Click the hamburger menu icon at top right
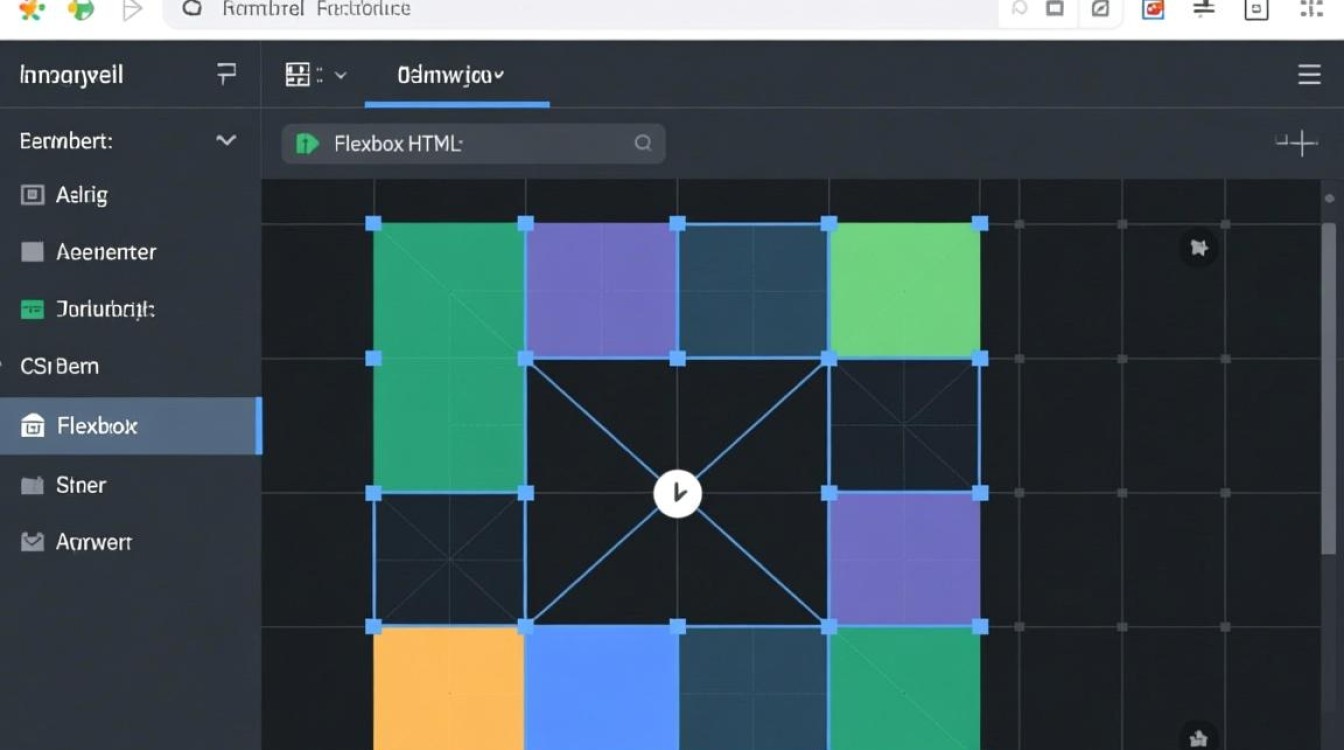 [x=1309, y=75]
